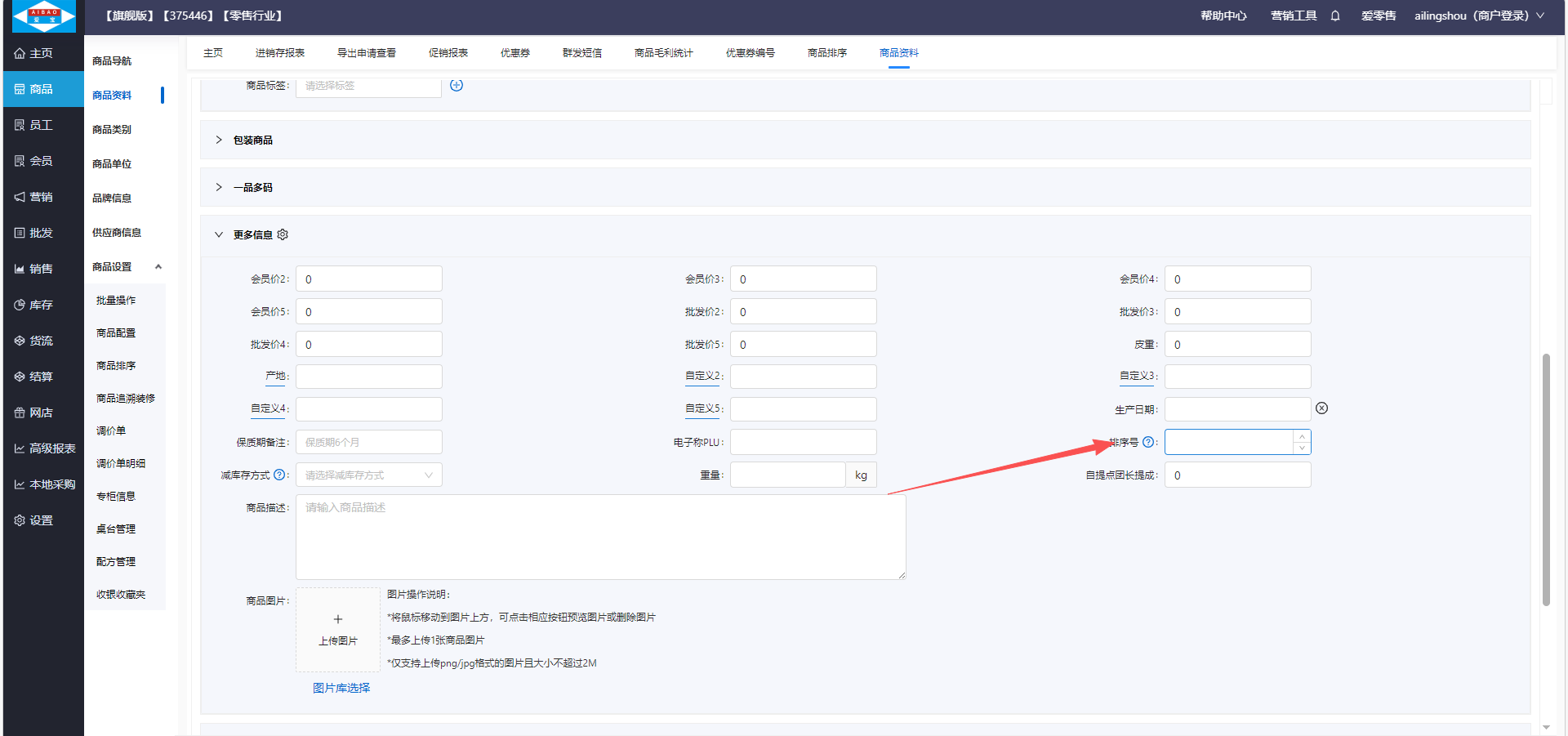This screenshot has width=1568, height=736.
Task: Click the 减库存方式 help question mark icon
Action: point(279,475)
